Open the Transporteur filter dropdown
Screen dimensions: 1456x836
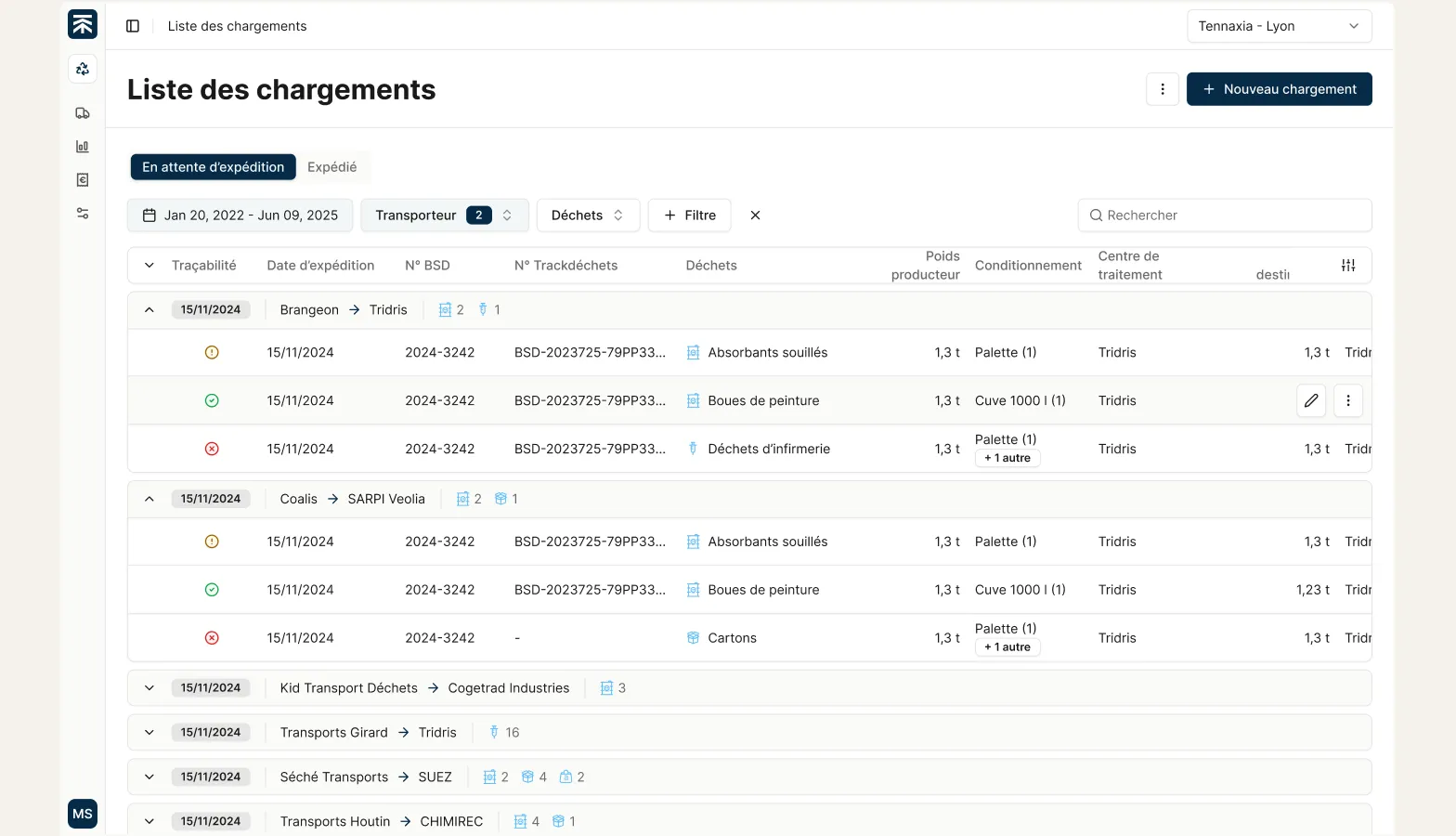click(x=444, y=216)
